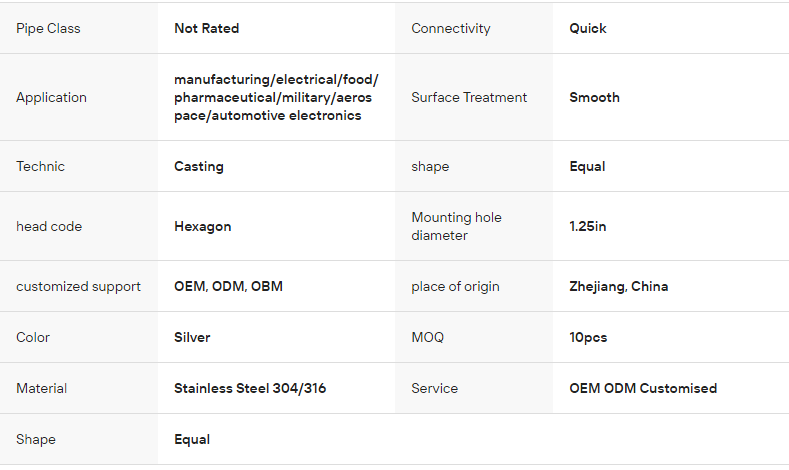
Task: Click the "customized support" label
Action: click(78, 286)
